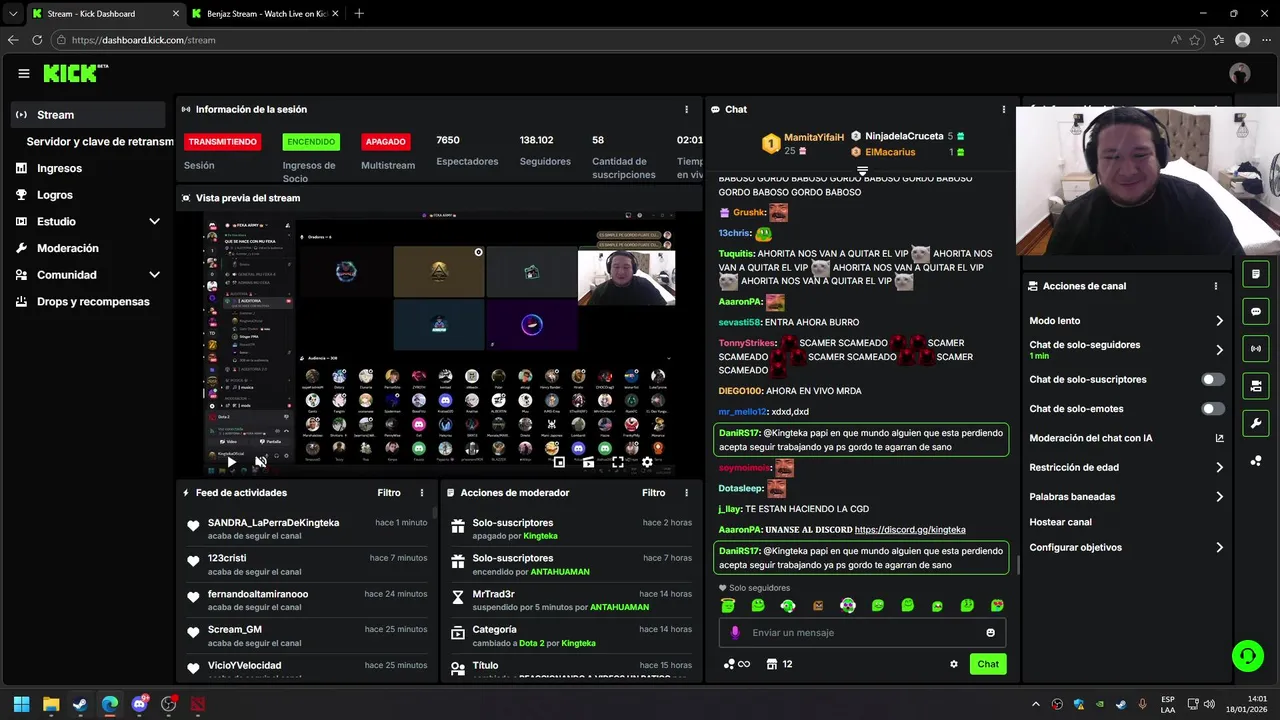Toggle Chat de solo-emotes switch
Screen dimensions: 1280x720
(x=1213, y=409)
